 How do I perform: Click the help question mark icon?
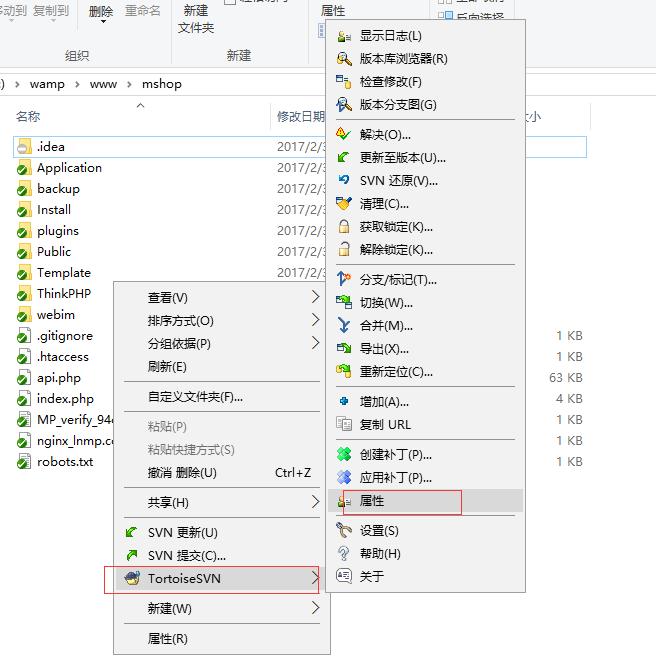coord(344,553)
